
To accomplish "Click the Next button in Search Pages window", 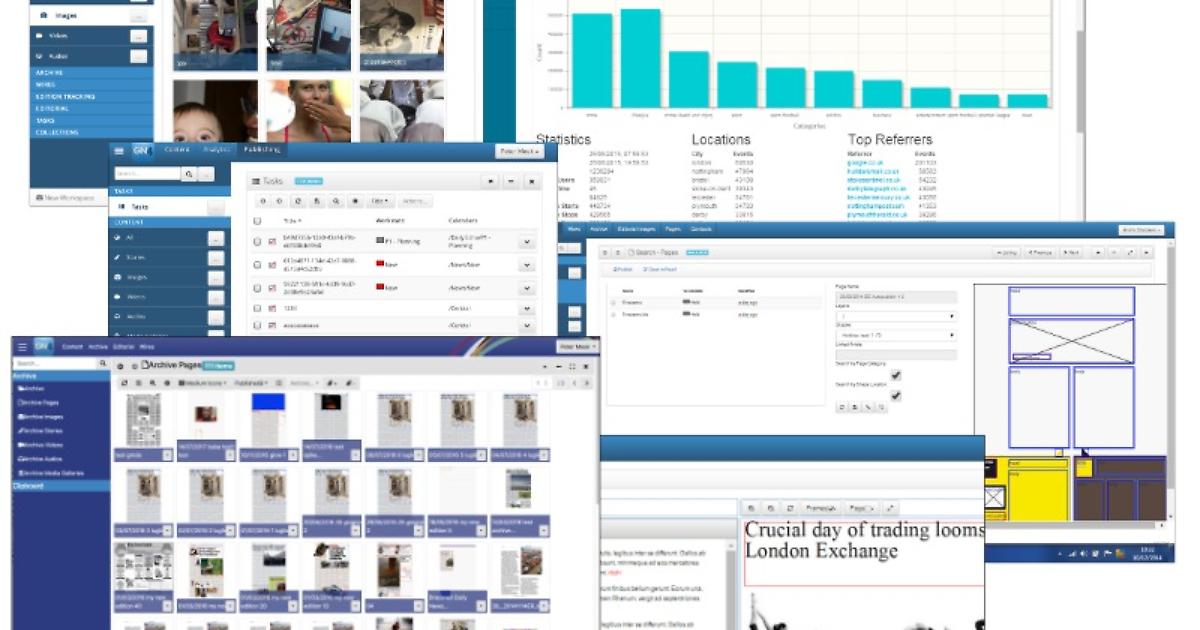I will coord(1070,252).
